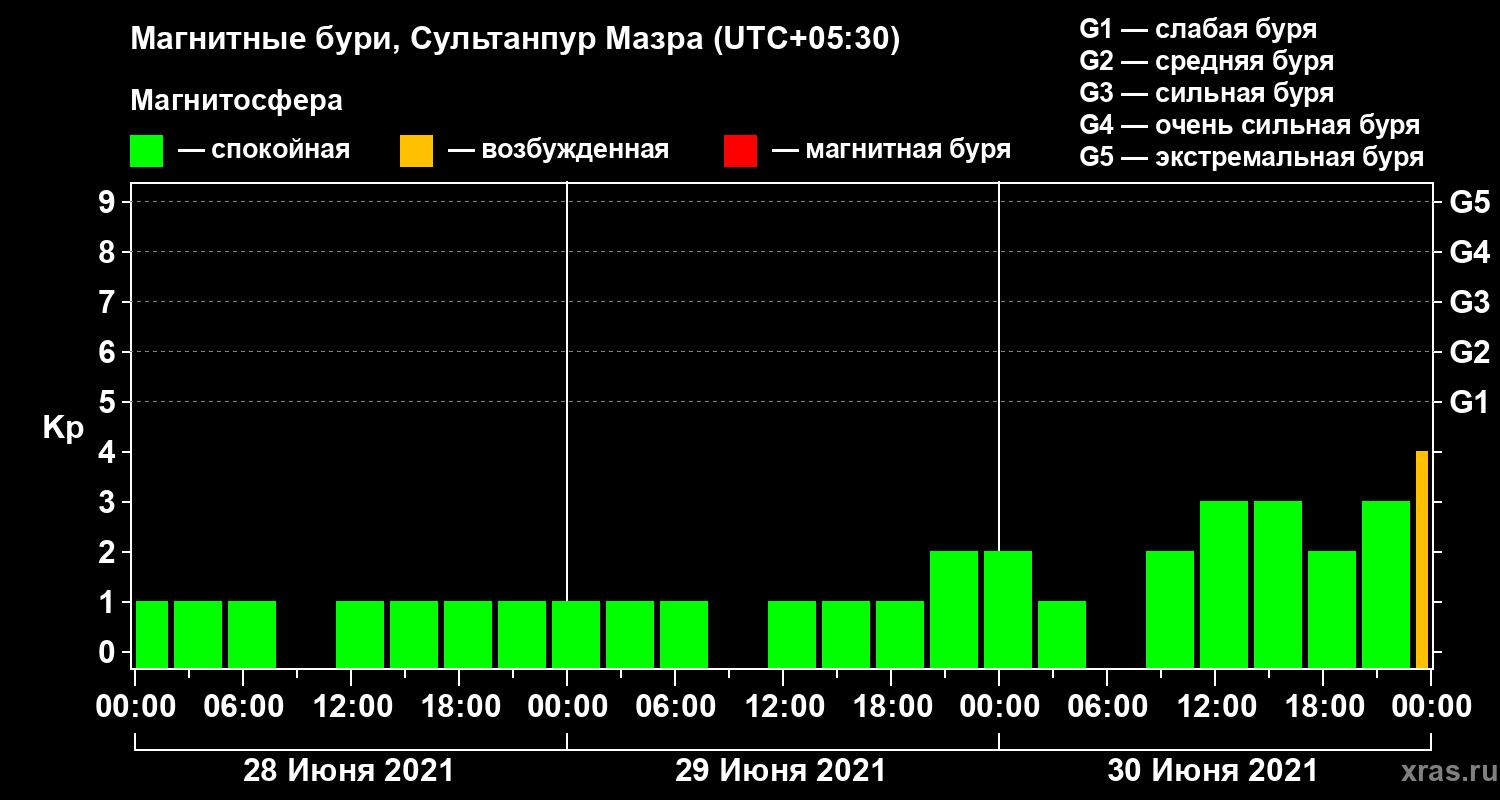This screenshot has width=1500, height=800.
Task: Click the right-axis 'G1' storm level label
Action: pos(1469,402)
